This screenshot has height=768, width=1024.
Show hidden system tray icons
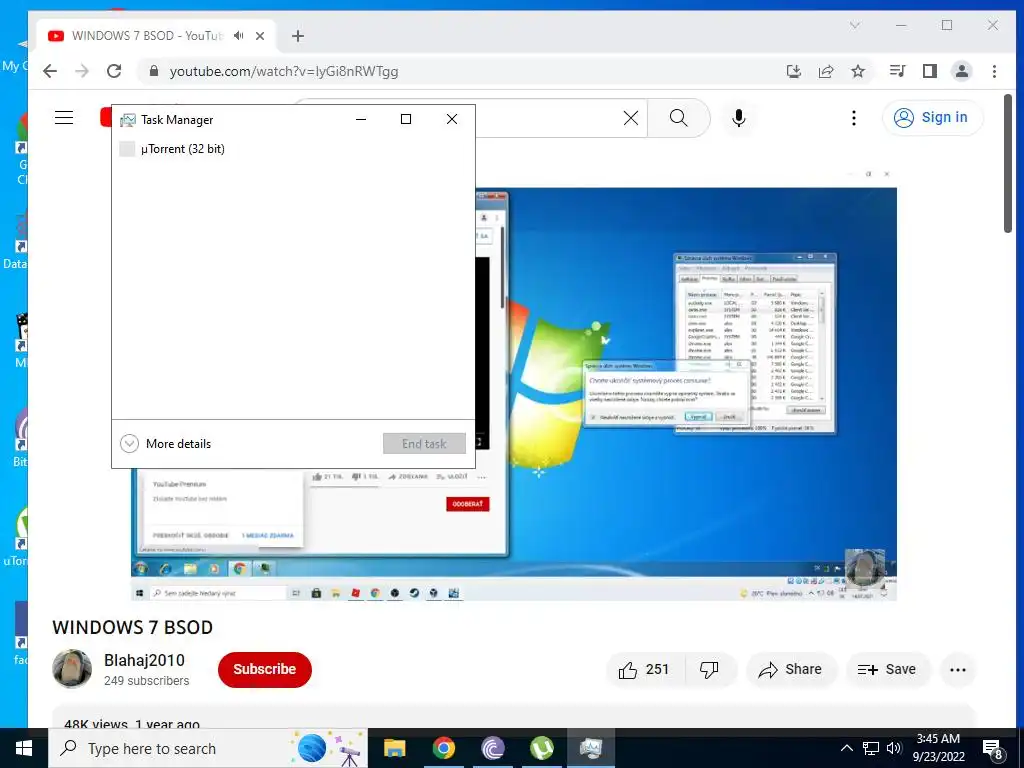click(846, 748)
